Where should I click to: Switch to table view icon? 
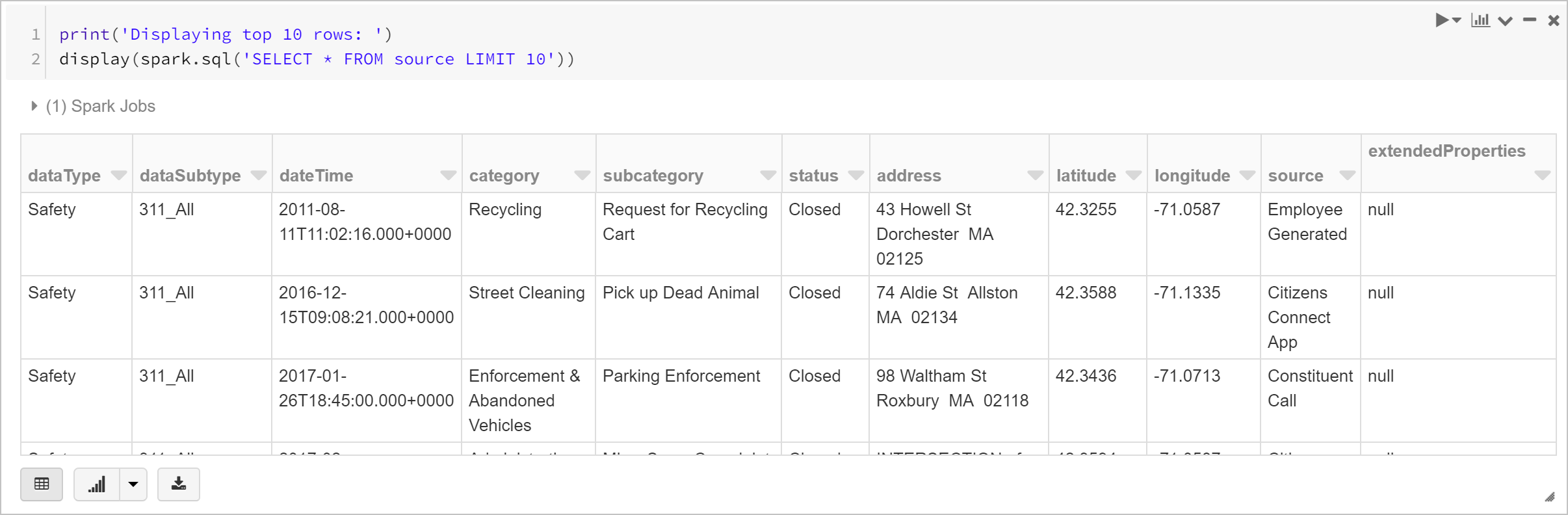click(42, 484)
